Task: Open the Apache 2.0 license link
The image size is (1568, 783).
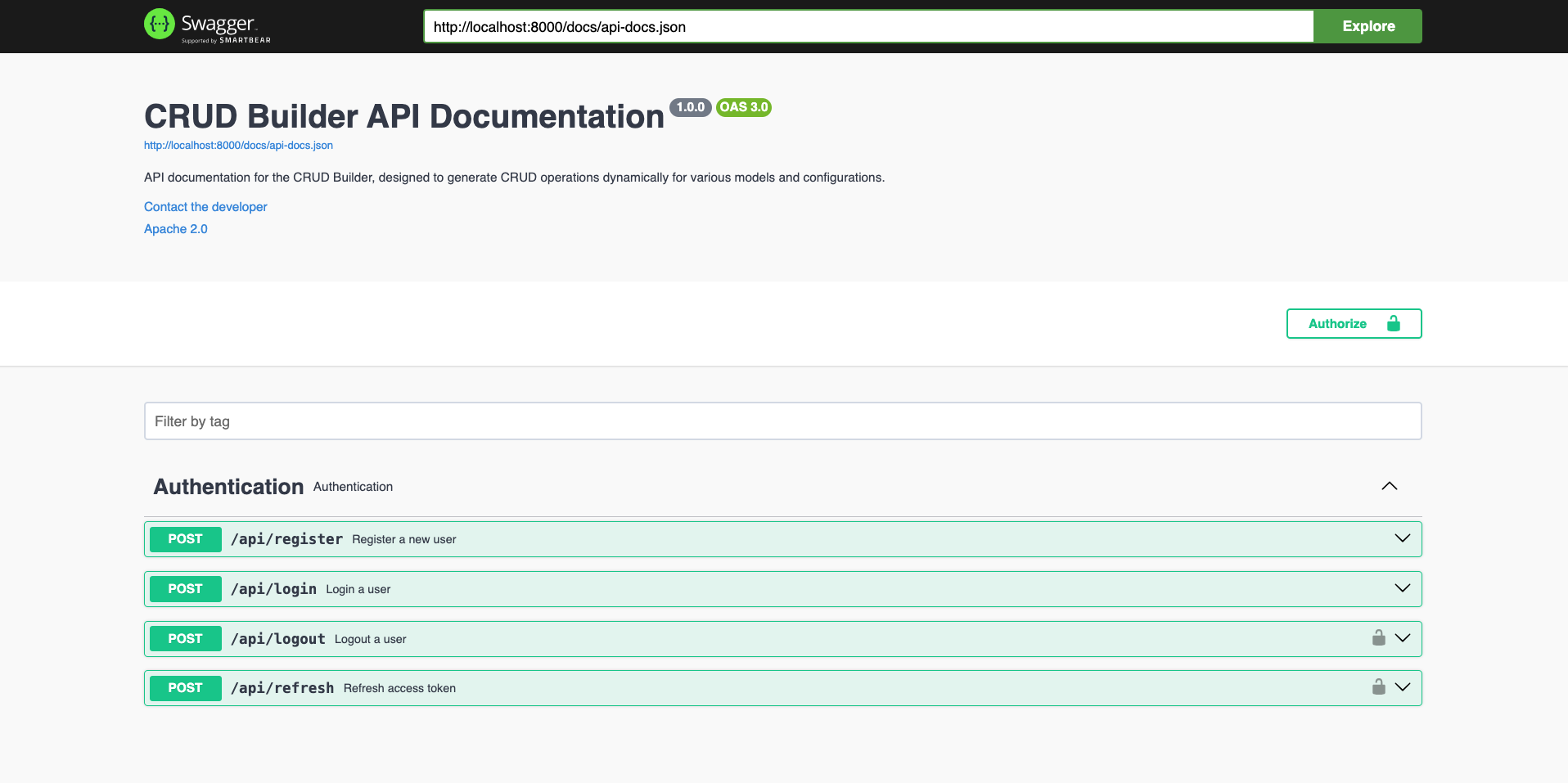Action: pos(176,229)
